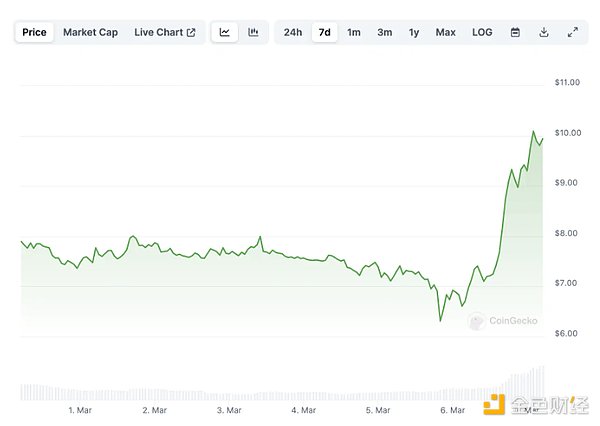The height and width of the screenshot is (426, 600).
Task: Set chart range to 1m
Action: 354,32
